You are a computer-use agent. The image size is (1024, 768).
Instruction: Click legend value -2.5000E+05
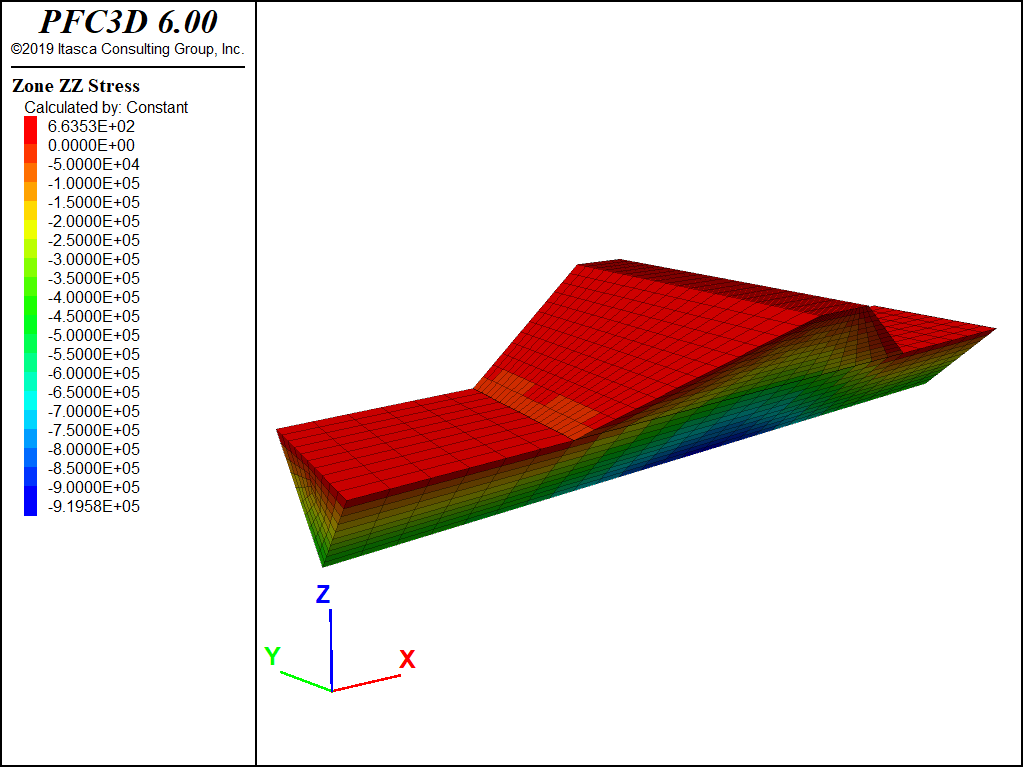(x=94, y=240)
